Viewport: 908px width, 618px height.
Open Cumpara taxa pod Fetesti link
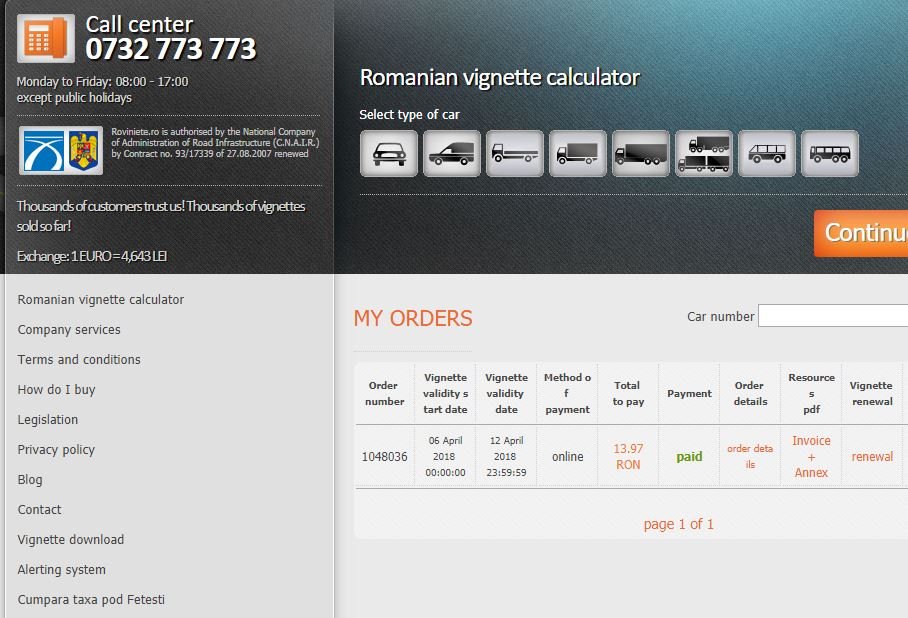click(x=91, y=599)
